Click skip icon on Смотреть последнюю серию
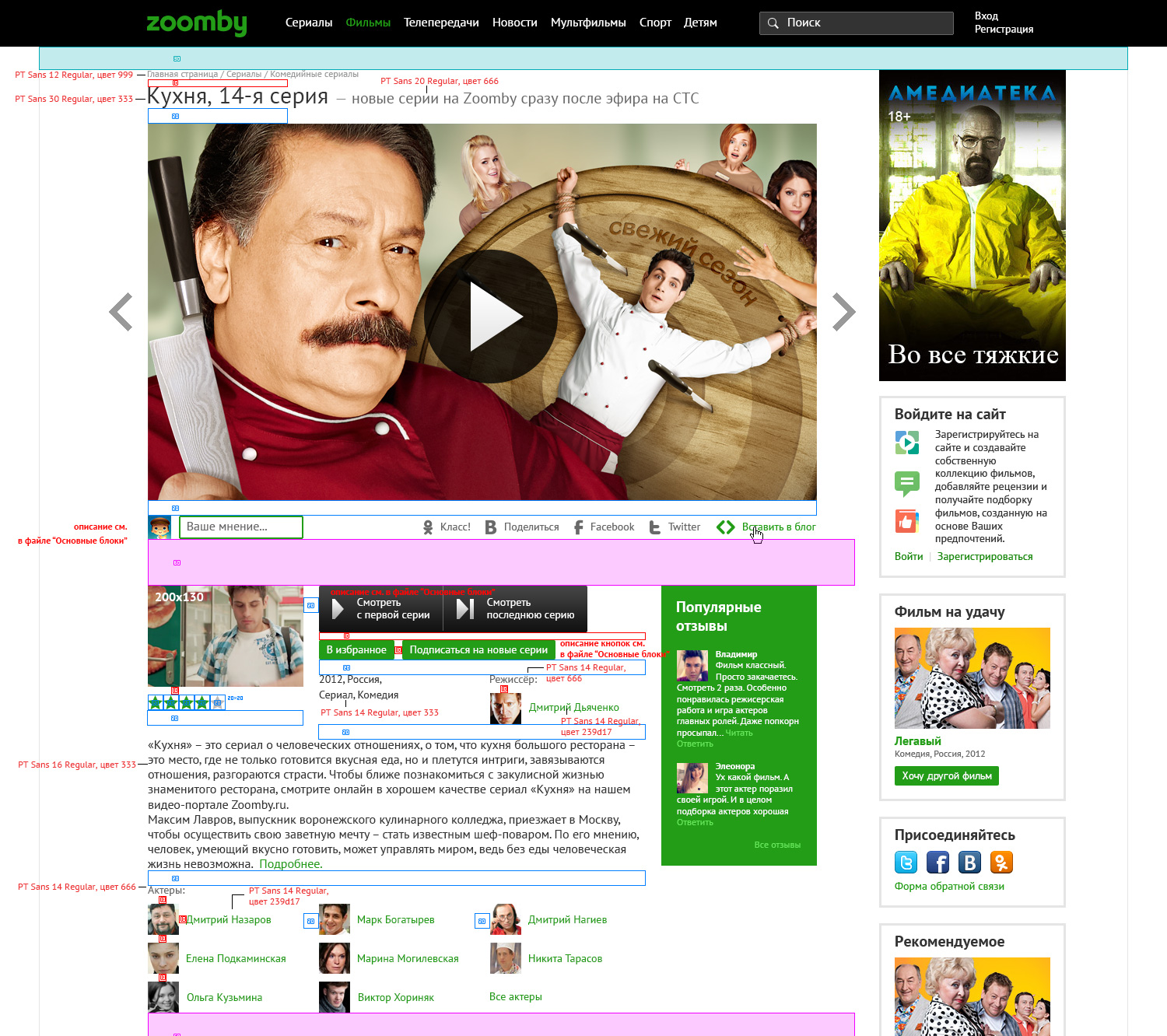Viewport: 1167px width, 1036px height. 465,609
